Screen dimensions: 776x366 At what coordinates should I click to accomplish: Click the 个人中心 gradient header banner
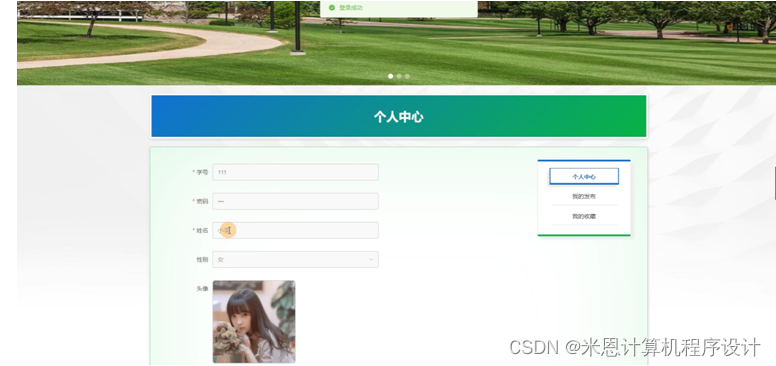point(399,116)
